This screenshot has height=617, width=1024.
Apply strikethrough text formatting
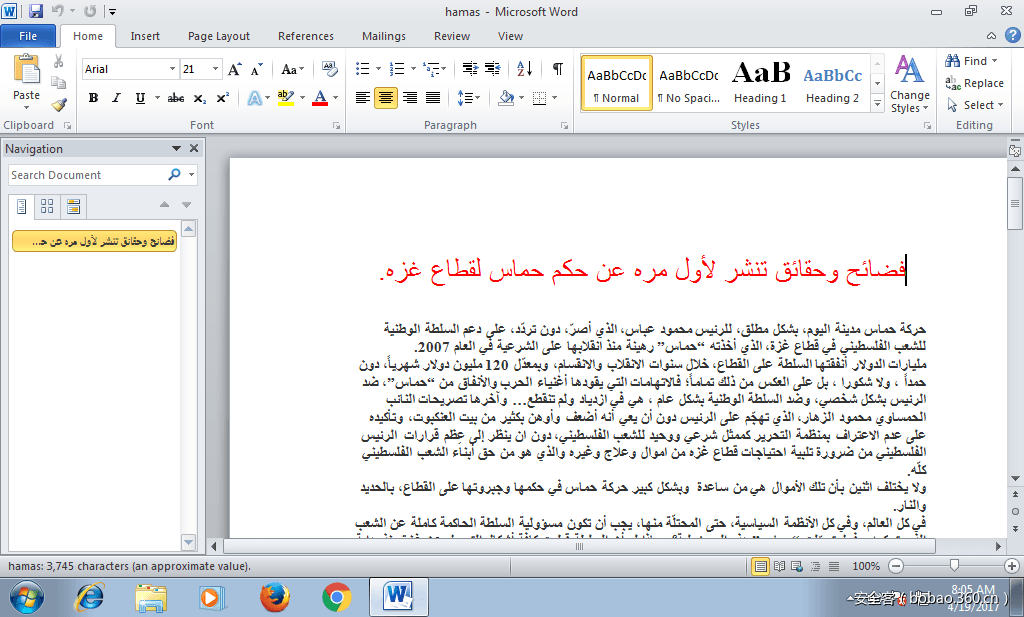click(x=176, y=98)
